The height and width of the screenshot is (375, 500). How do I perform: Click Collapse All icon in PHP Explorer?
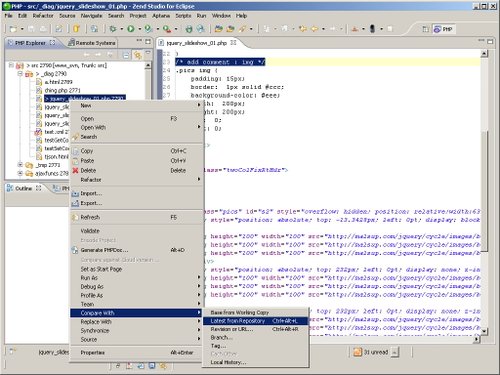(x=126, y=55)
